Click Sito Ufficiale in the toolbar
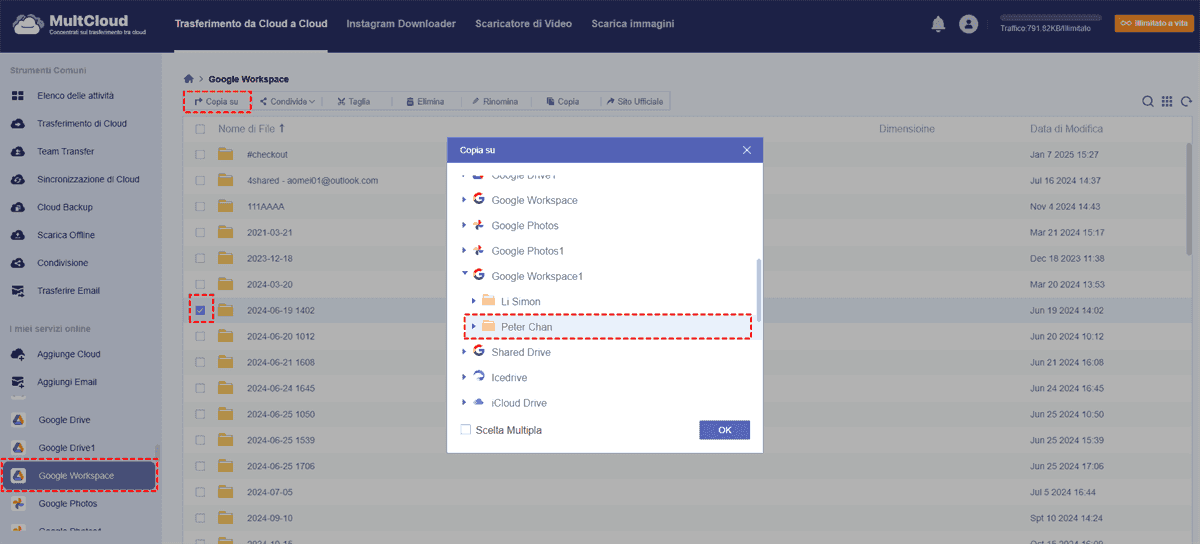Viewport: 1200px width, 544px height. click(x=634, y=101)
